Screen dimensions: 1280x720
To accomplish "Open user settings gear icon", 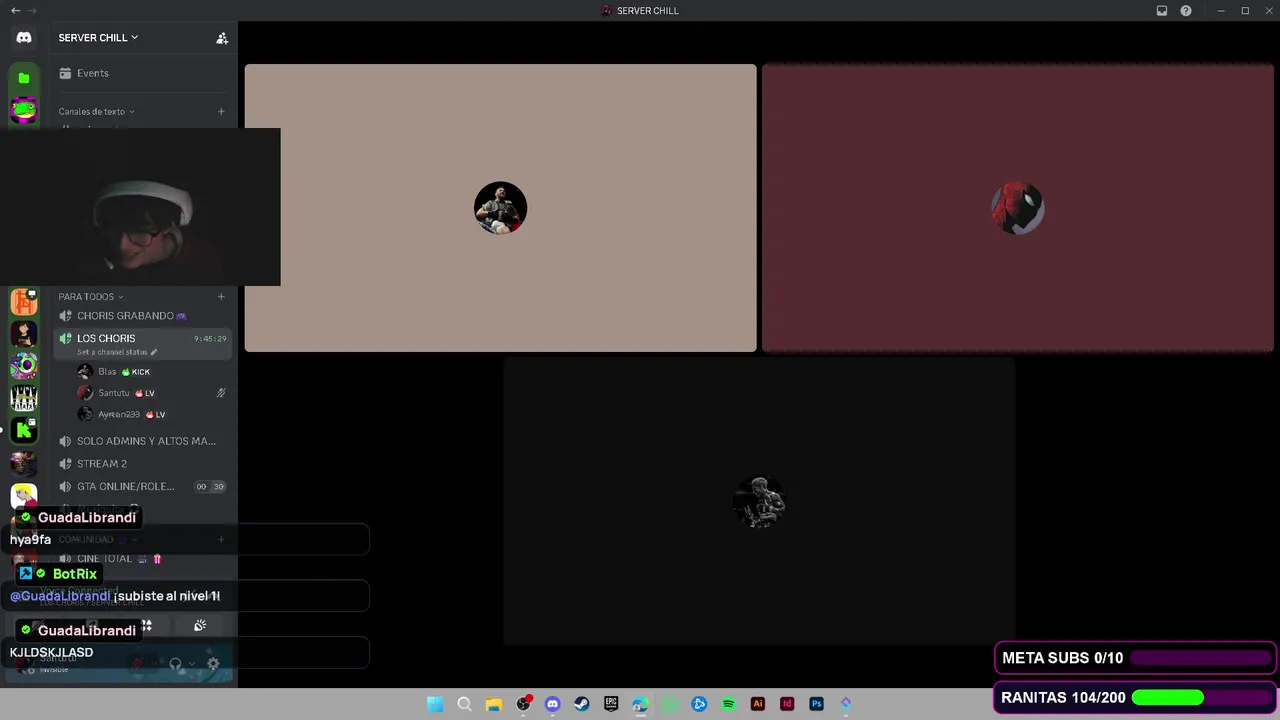I will pyautogui.click(x=212, y=663).
